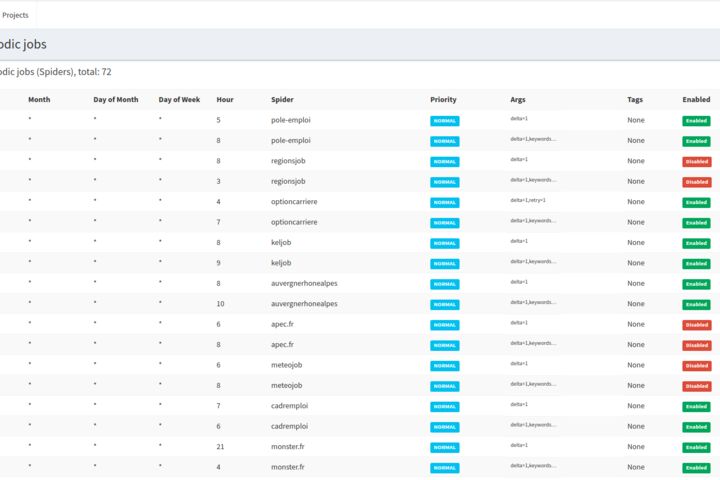Select the meteojob spider at hour 6
720x480 pixels.
(287, 365)
